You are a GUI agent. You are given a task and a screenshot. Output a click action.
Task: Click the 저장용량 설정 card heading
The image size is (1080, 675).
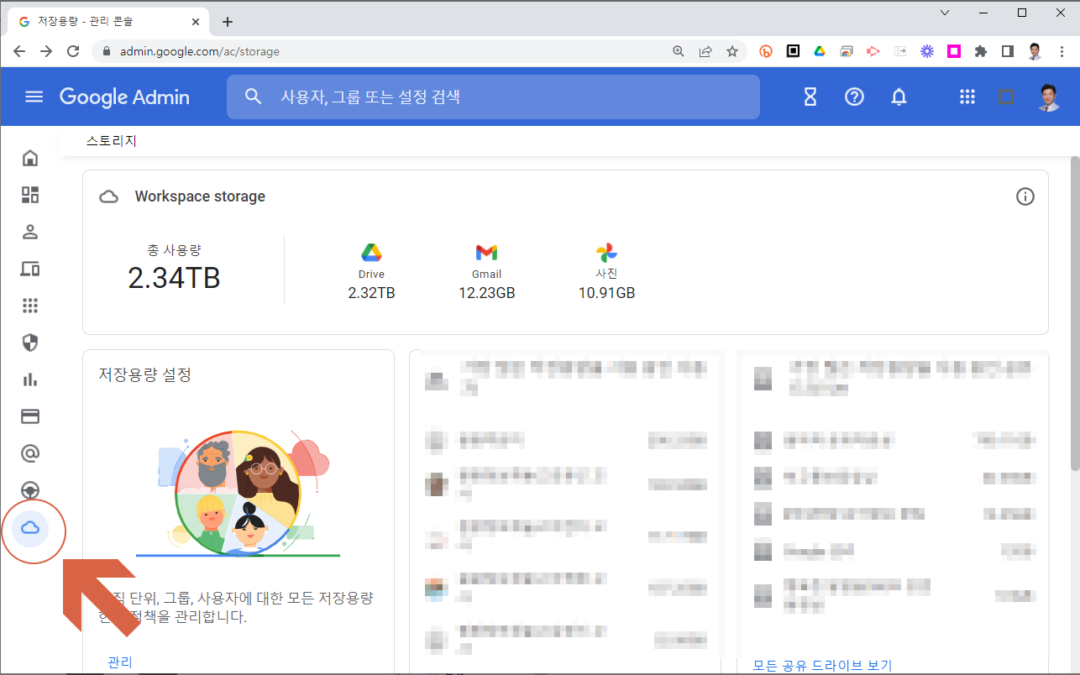point(145,375)
